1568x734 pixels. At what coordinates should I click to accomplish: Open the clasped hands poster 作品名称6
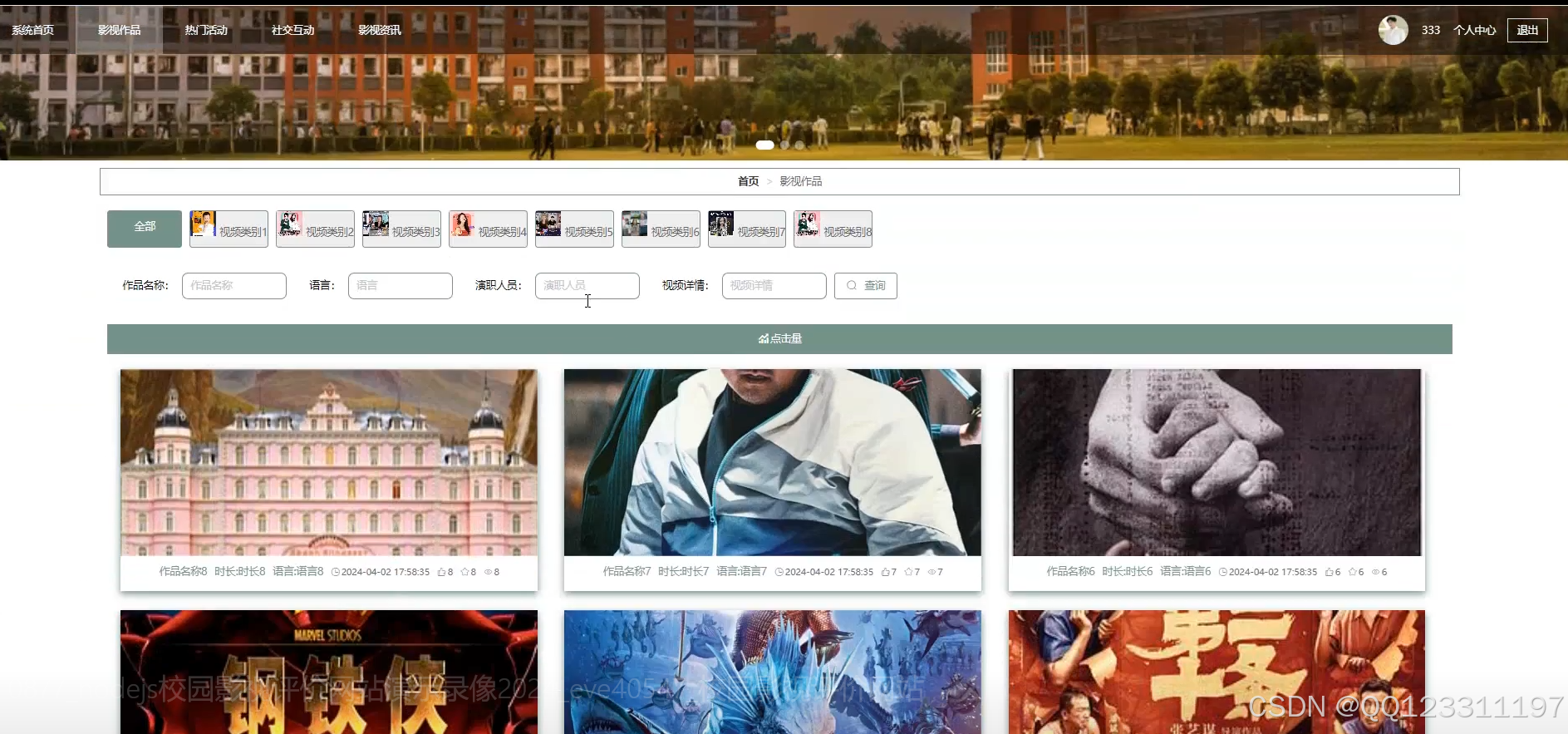coord(1217,462)
